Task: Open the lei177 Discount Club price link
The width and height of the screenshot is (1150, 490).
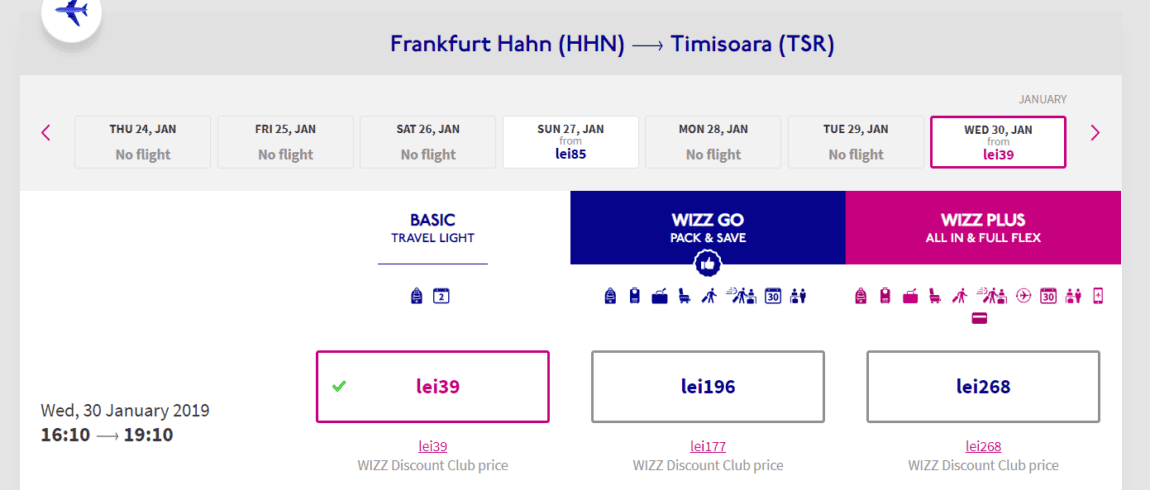Action: click(708, 447)
